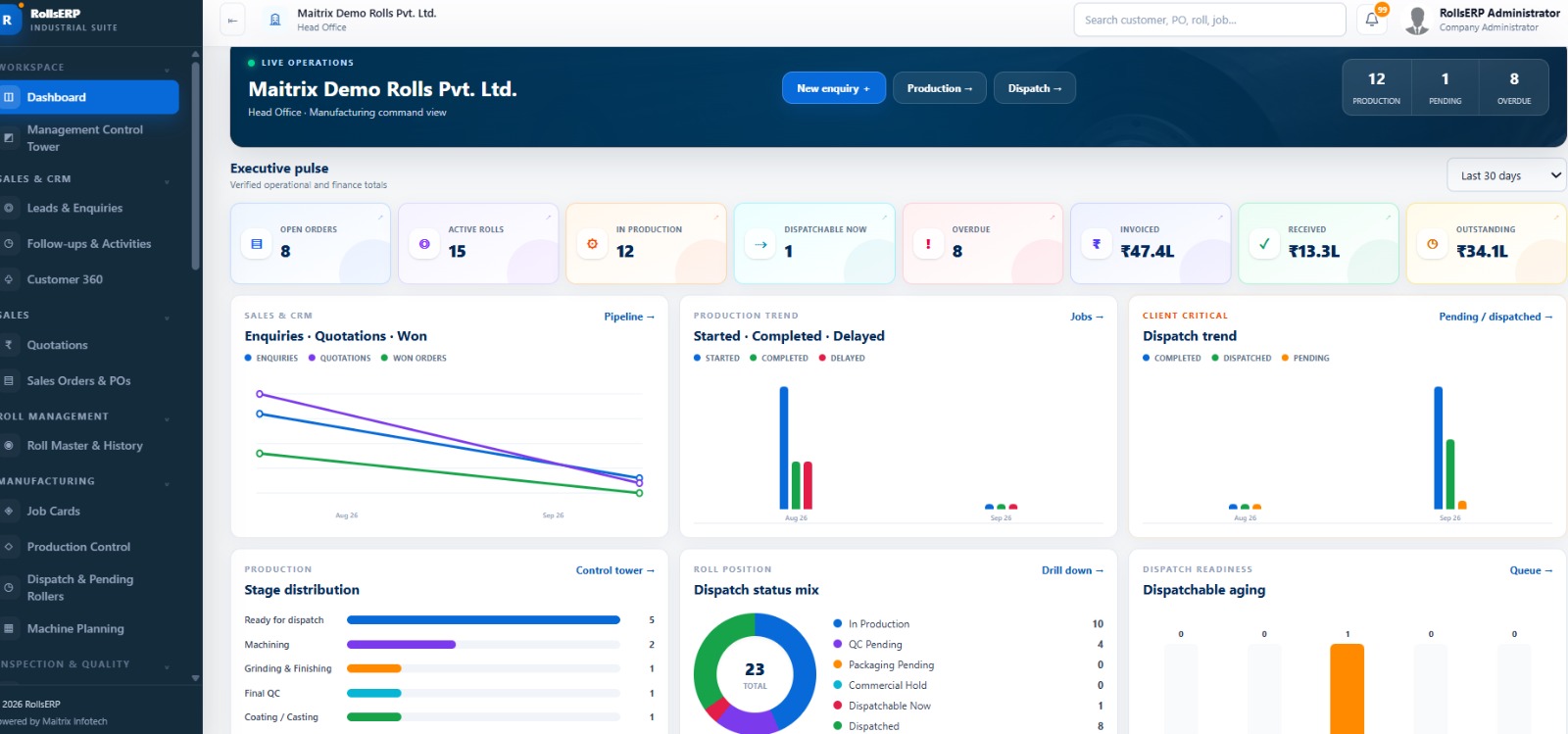Viewport: 1568px width, 734px height.
Task: Toggle Dispatched legend in dispatch trend
Action: pos(1242,359)
